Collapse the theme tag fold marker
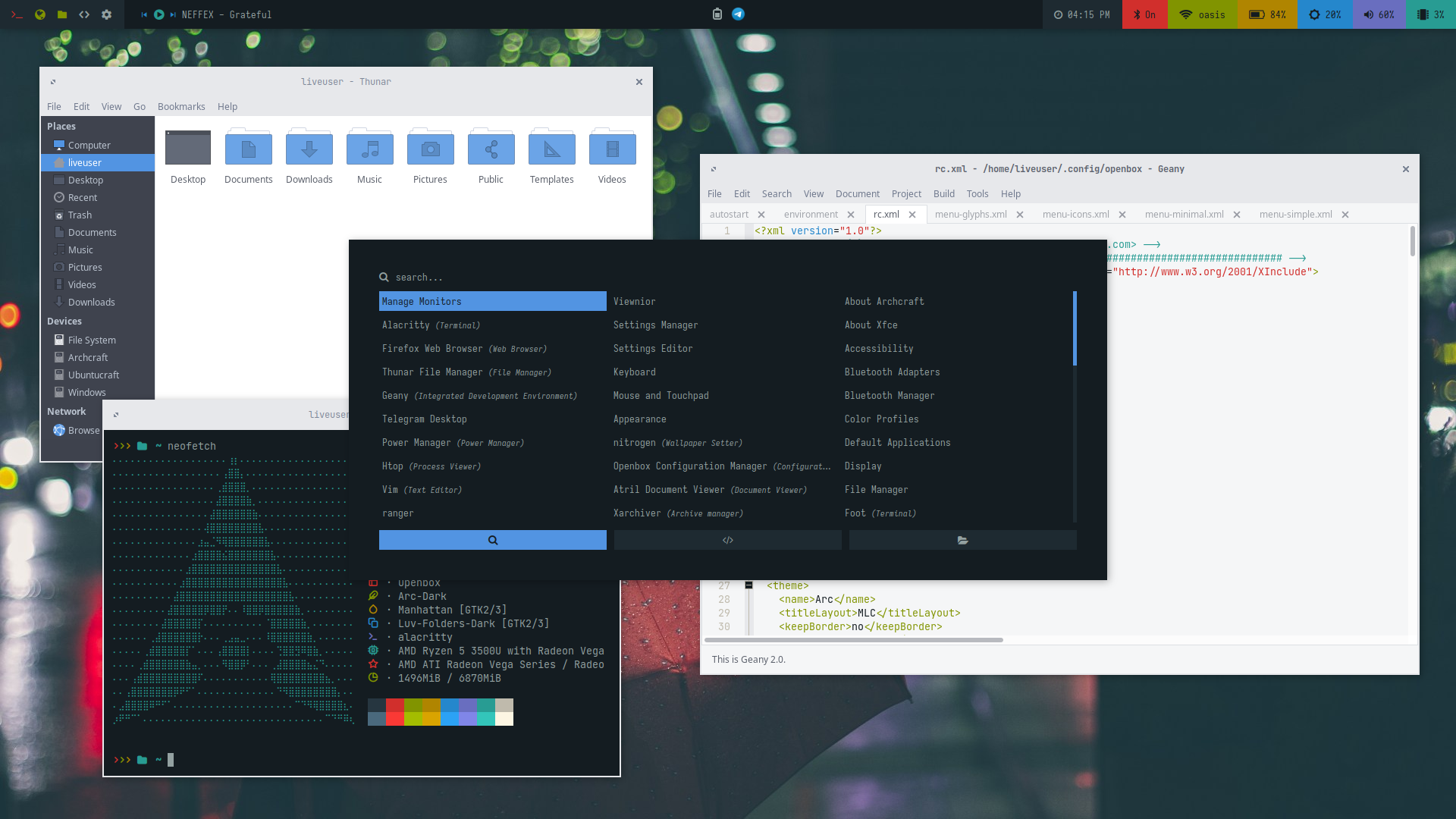This screenshot has width=1456, height=819. point(748,585)
